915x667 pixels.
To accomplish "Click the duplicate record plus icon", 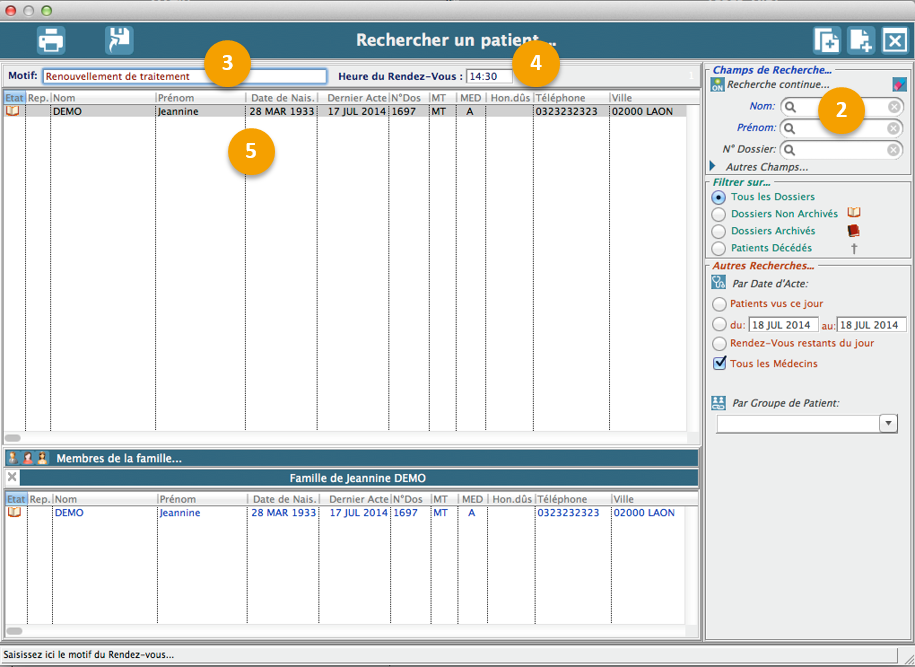I will coord(826,40).
